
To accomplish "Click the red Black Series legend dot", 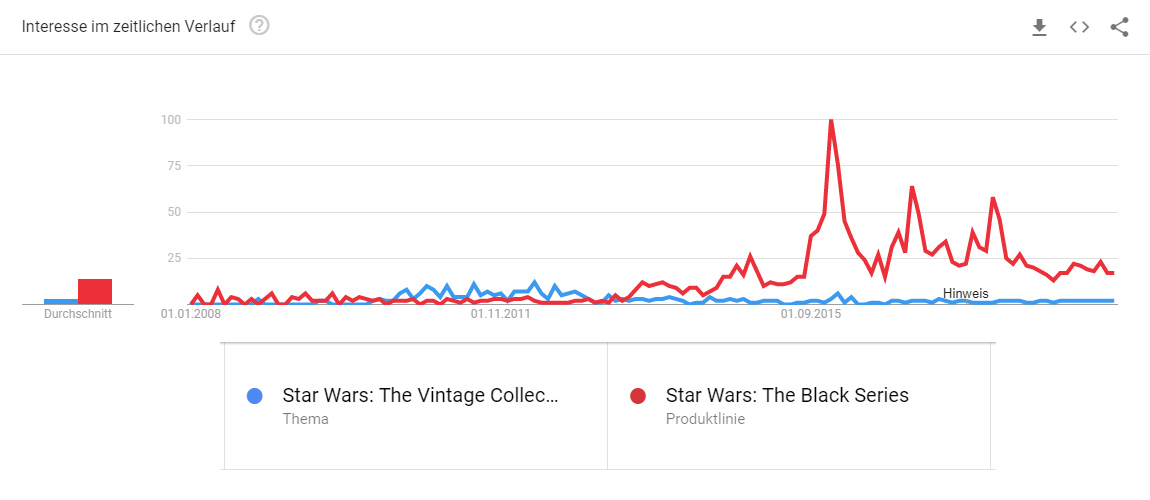I will [x=638, y=396].
